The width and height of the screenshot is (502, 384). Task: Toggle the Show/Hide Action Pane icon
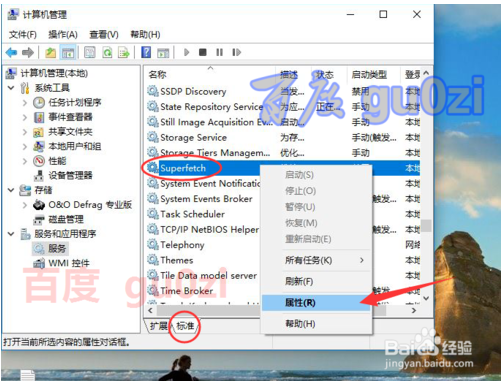coord(163,53)
